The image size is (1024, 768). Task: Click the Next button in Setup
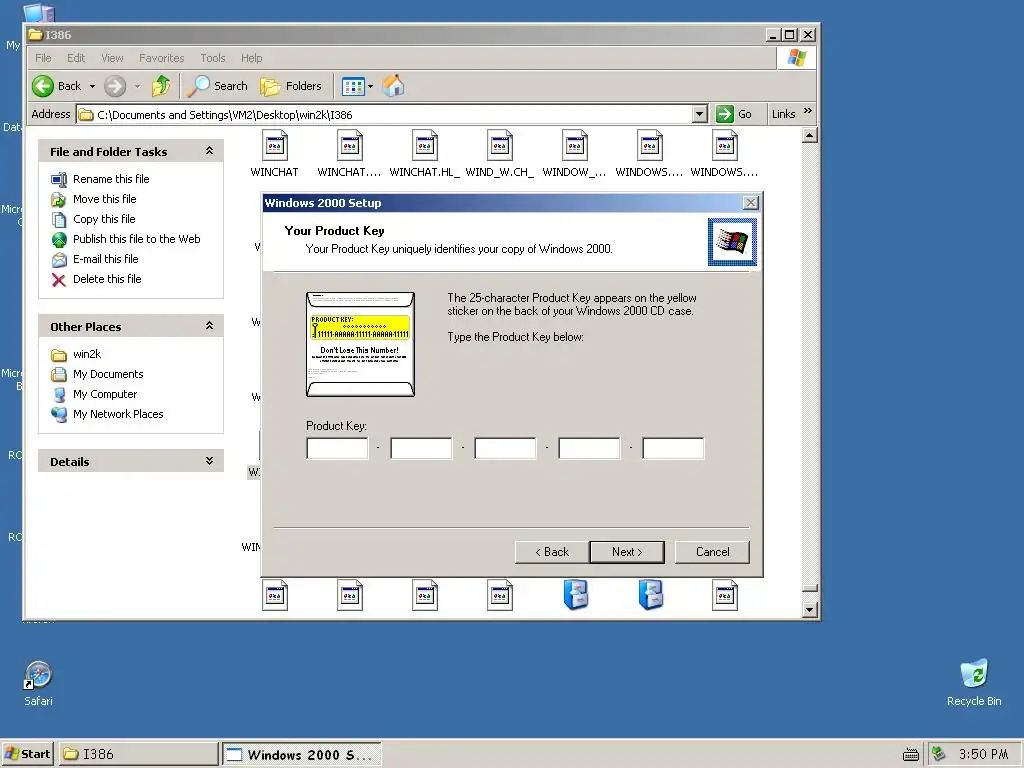pyautogui.click(x=627, y=552)
